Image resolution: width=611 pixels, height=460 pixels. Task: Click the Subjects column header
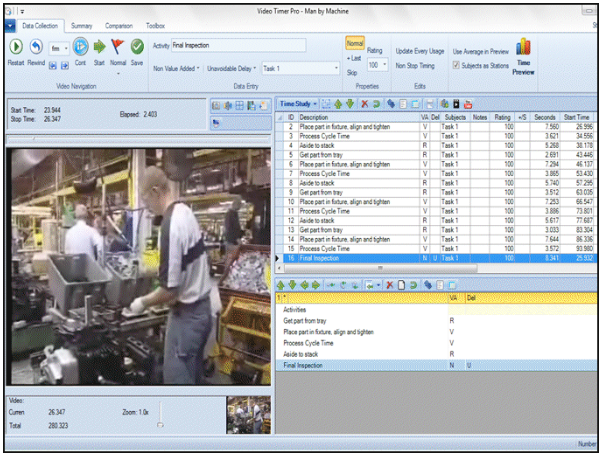click(x=455, y=117)
